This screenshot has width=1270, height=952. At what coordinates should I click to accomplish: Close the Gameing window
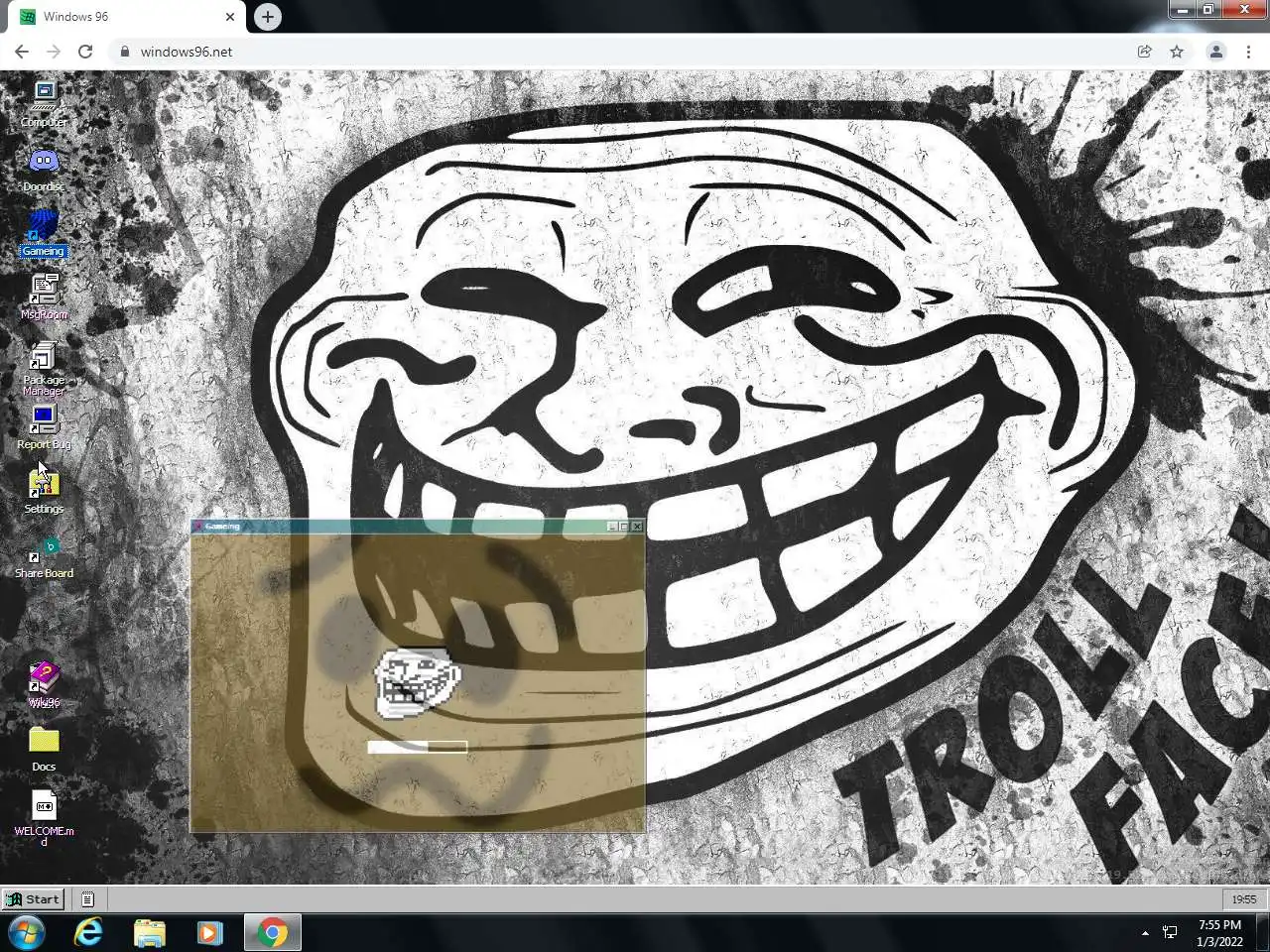(x=637, y=527)
